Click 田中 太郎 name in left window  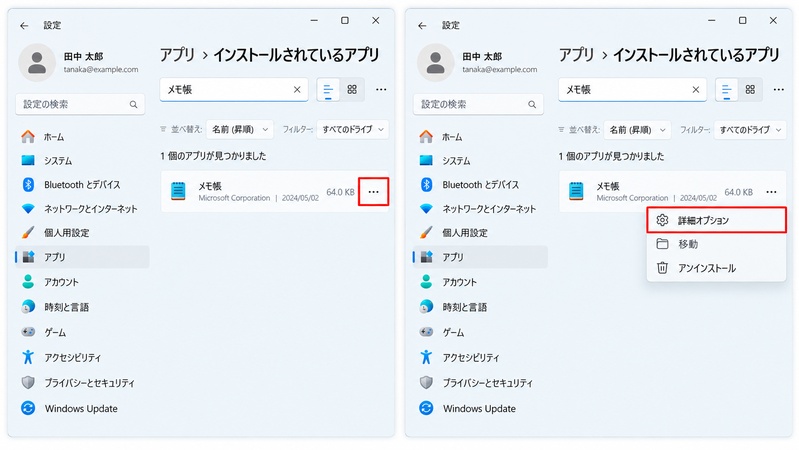click(84, 56)
